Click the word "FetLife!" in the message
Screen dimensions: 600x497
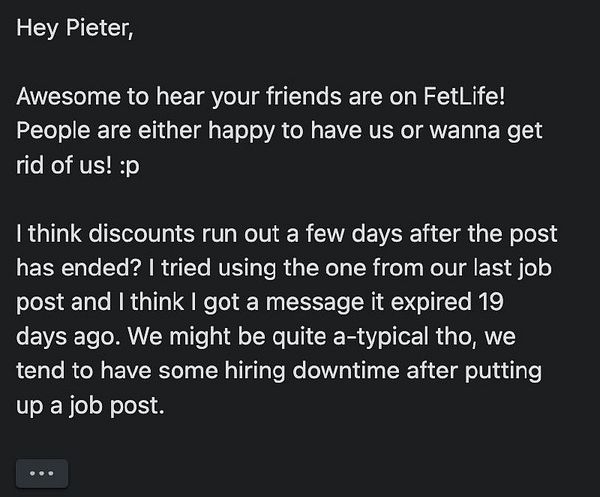[464, 96]
